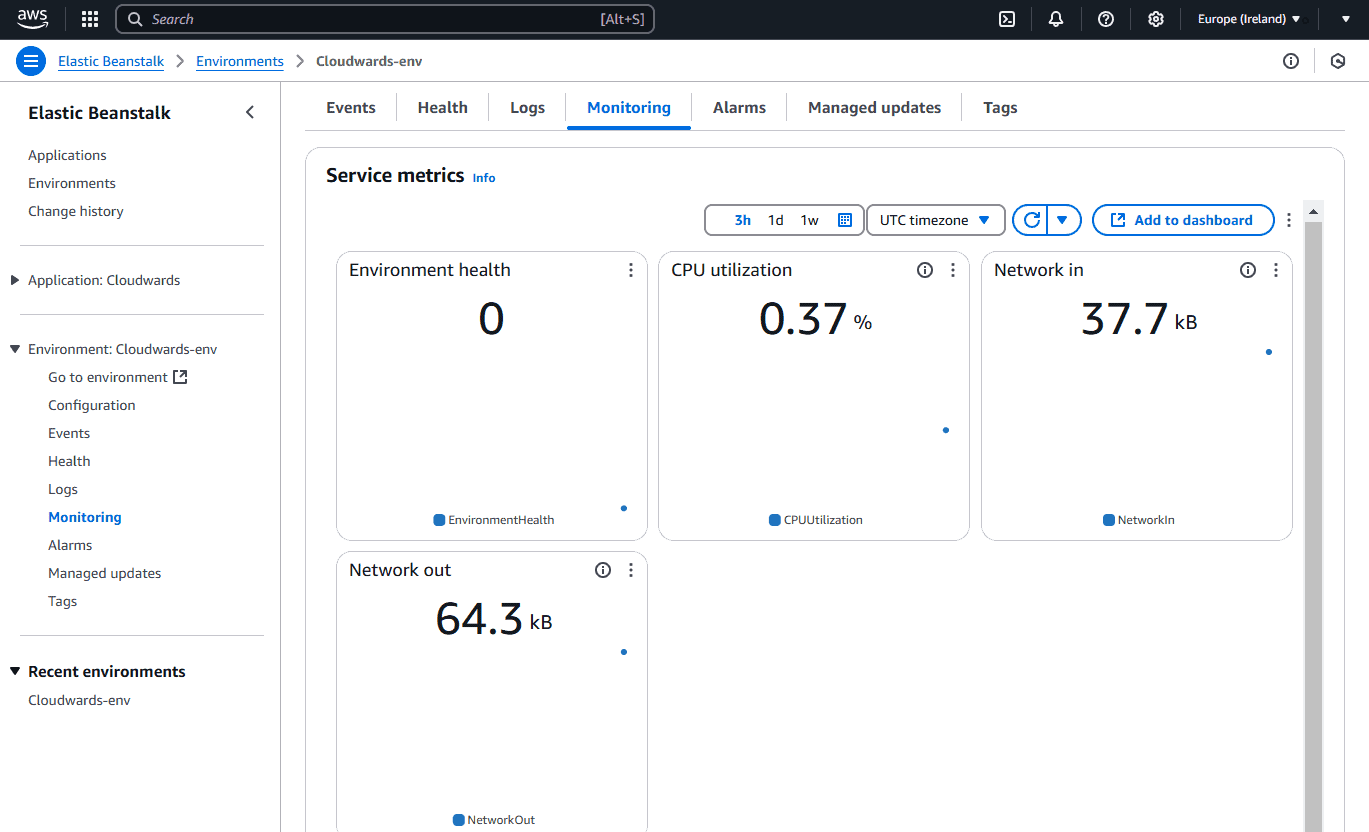Refresh the service metrics
Screen dimensions: 1369x832
pyautogui.click(x=1031, y=220)
